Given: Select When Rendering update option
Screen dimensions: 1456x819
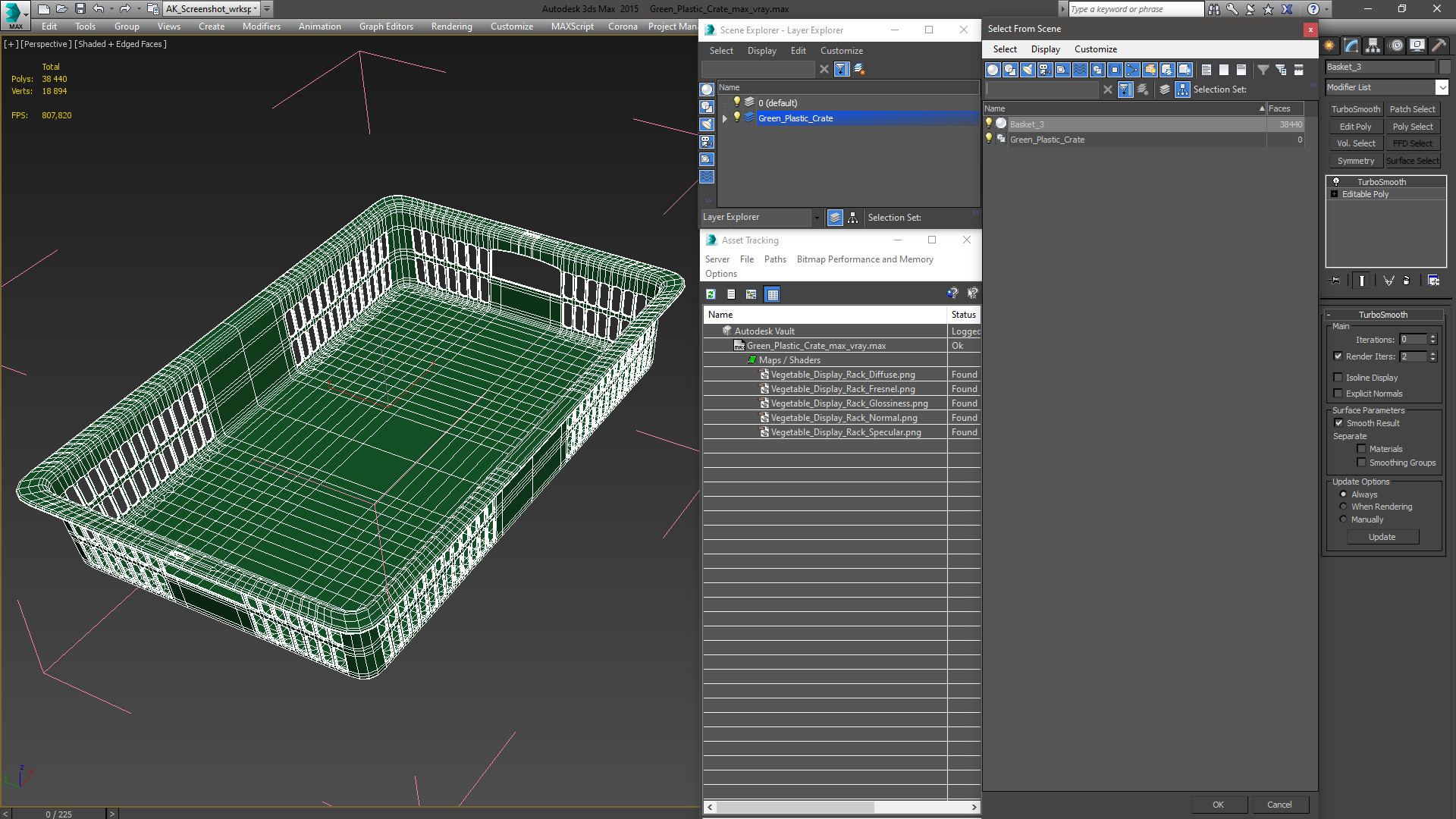Looking at the screenshot, I should point(1343,507).
